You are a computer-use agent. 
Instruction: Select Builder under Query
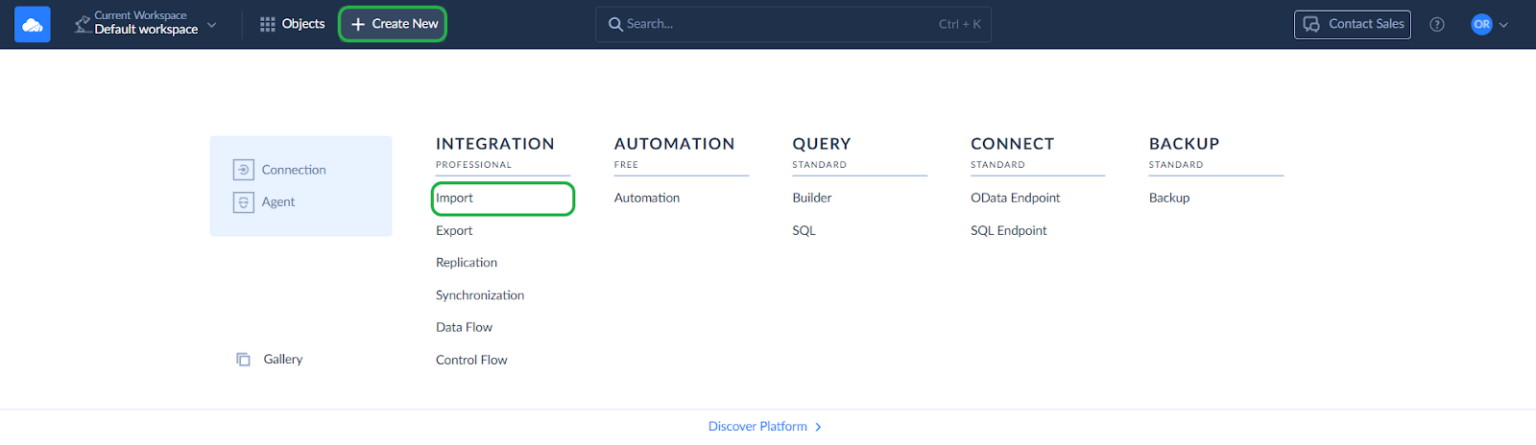pyautogui.click(x=812, y=198)
